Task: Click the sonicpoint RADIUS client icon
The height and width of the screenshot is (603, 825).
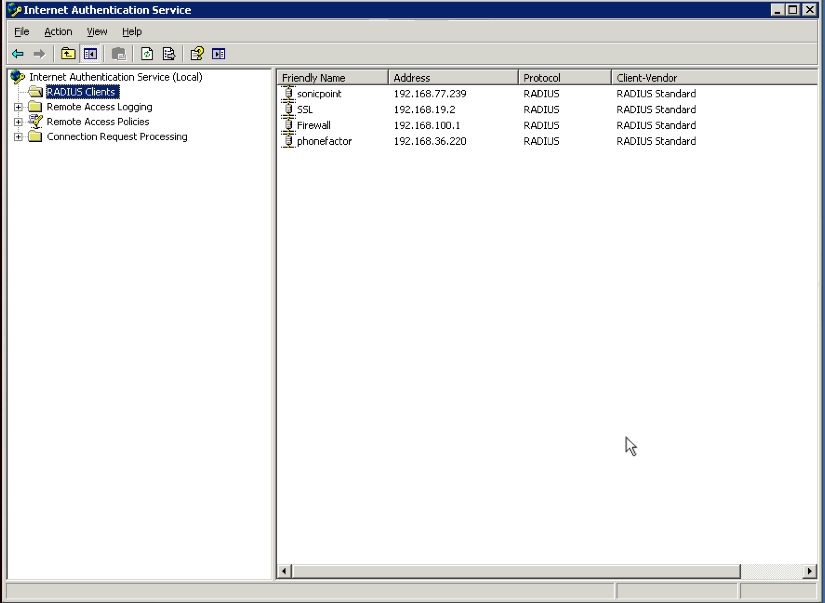Action: tap(289, 94)
